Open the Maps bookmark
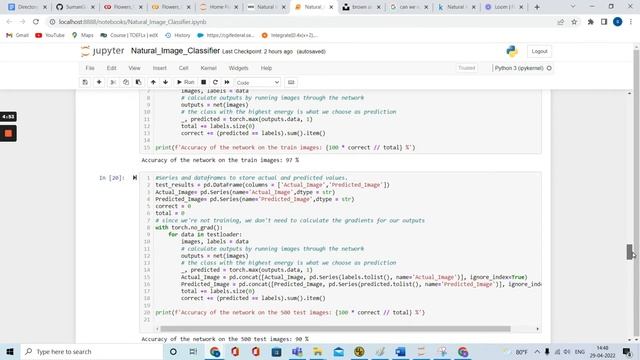640x360 pixels. tap(82, 36)
